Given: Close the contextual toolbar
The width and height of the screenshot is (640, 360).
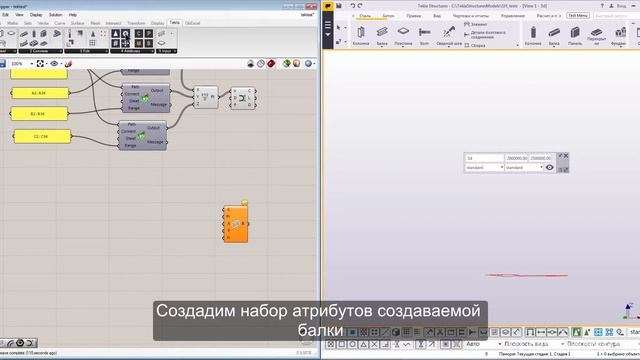Looking at the screenshot, I should click(x=566, y=156).
